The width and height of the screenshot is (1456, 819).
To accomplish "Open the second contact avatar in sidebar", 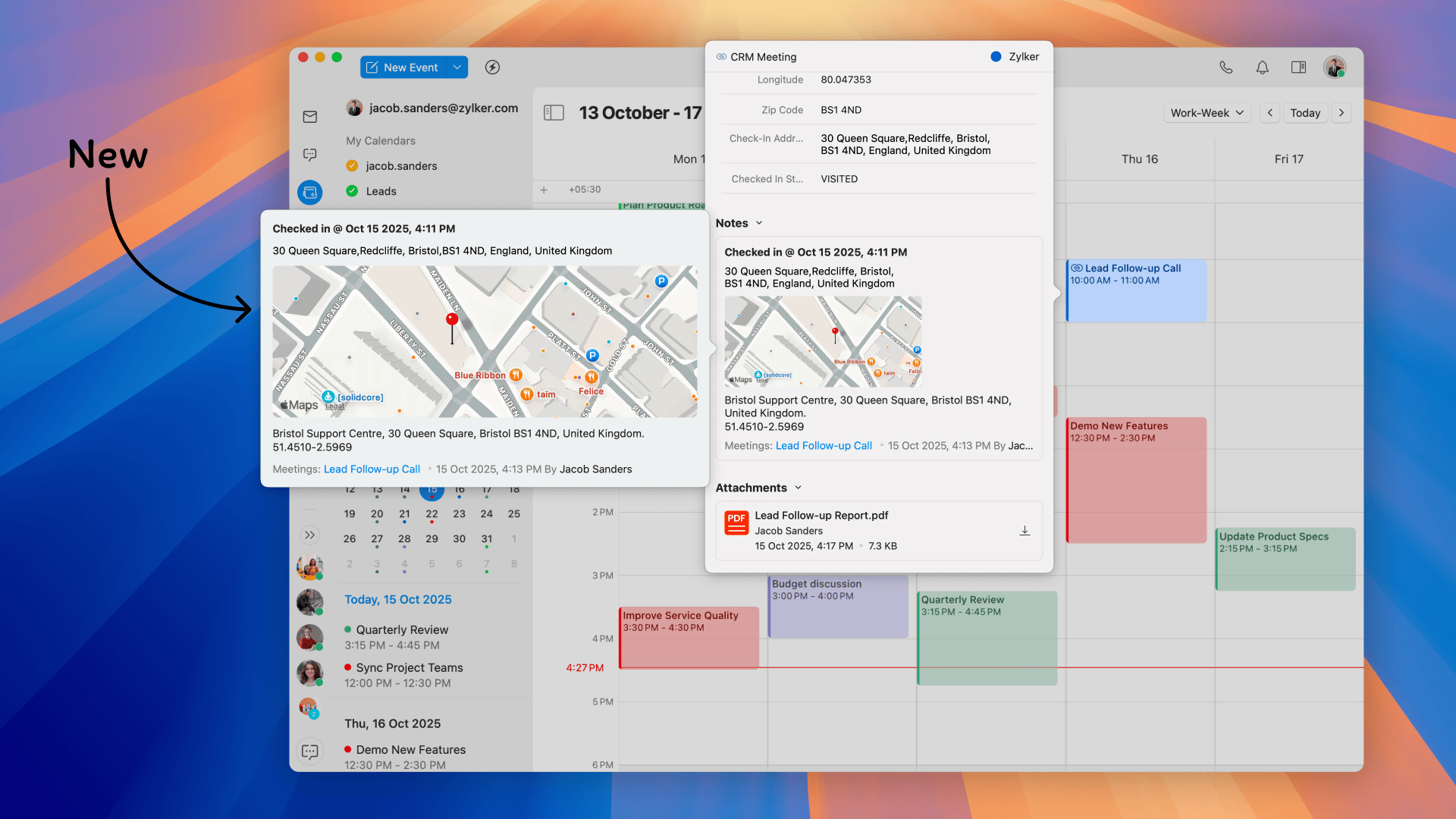I will (x=309, y=602).
